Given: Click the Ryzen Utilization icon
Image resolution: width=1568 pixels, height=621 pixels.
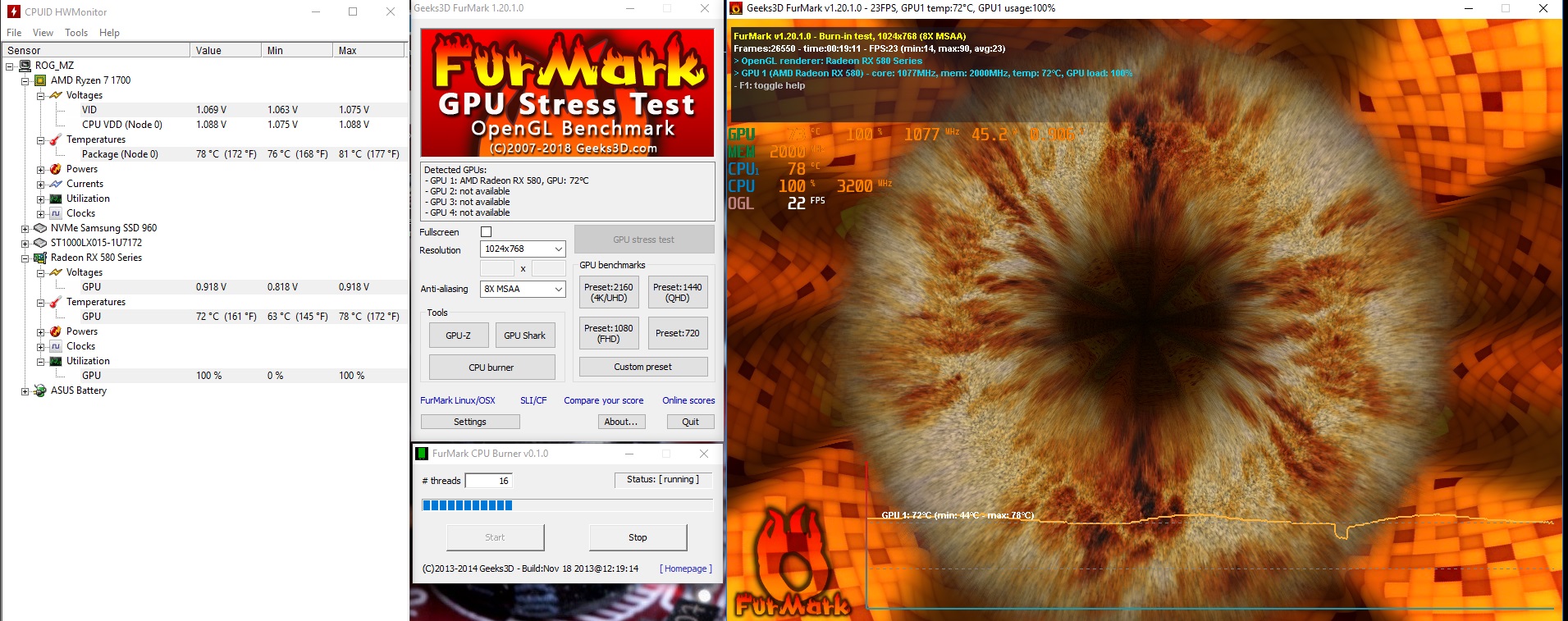Looking at the screenshot, I should coord(56,199).
